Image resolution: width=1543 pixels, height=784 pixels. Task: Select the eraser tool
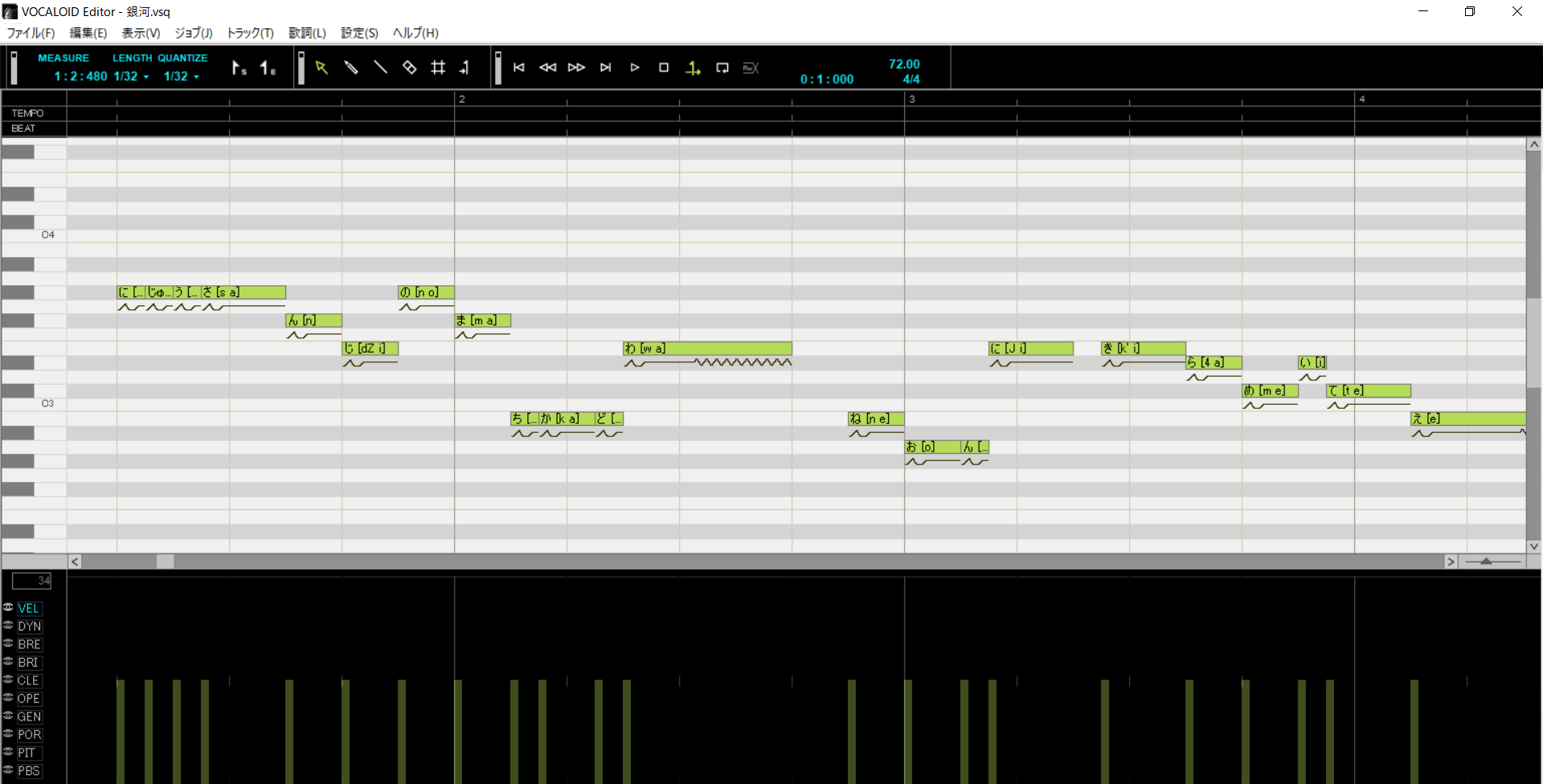[x=409, y=67]
